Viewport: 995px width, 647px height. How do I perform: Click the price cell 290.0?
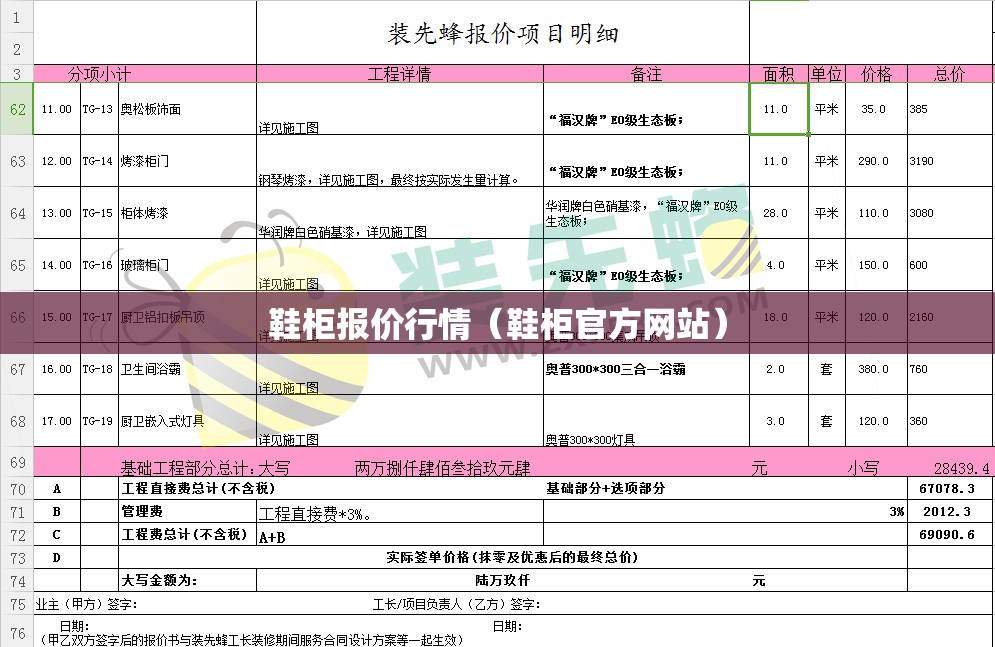coord(876,161)
